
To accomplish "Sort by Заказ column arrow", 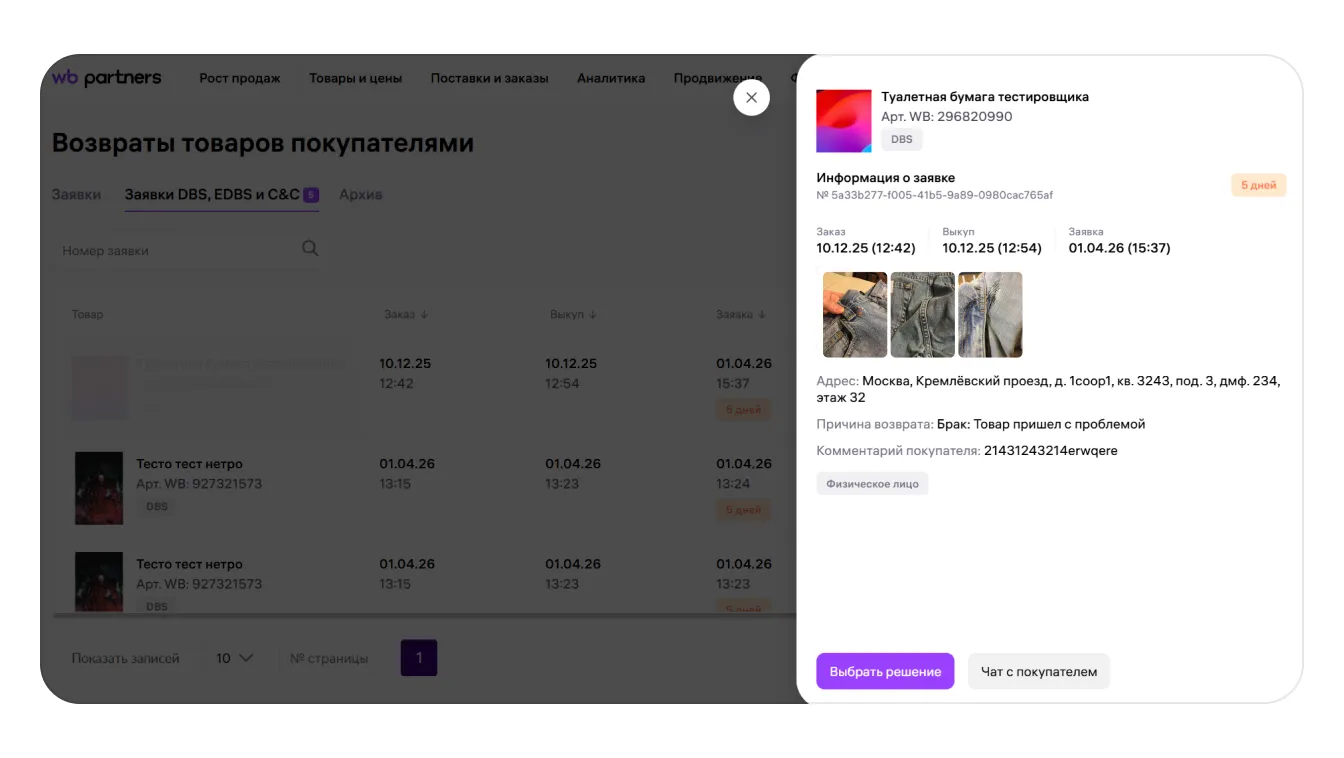I will click(424, 314).
